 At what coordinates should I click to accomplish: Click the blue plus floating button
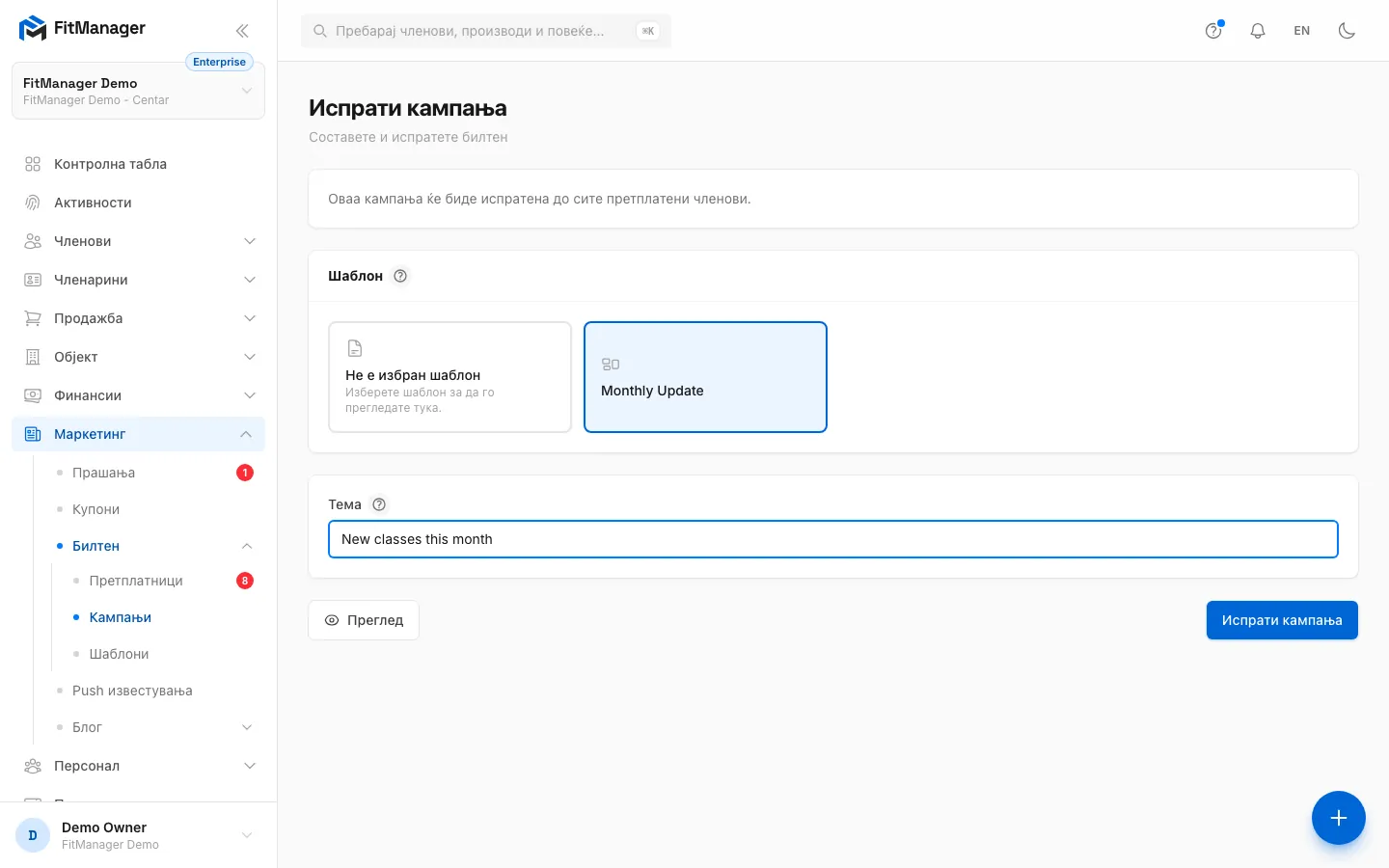[1339, 818]
